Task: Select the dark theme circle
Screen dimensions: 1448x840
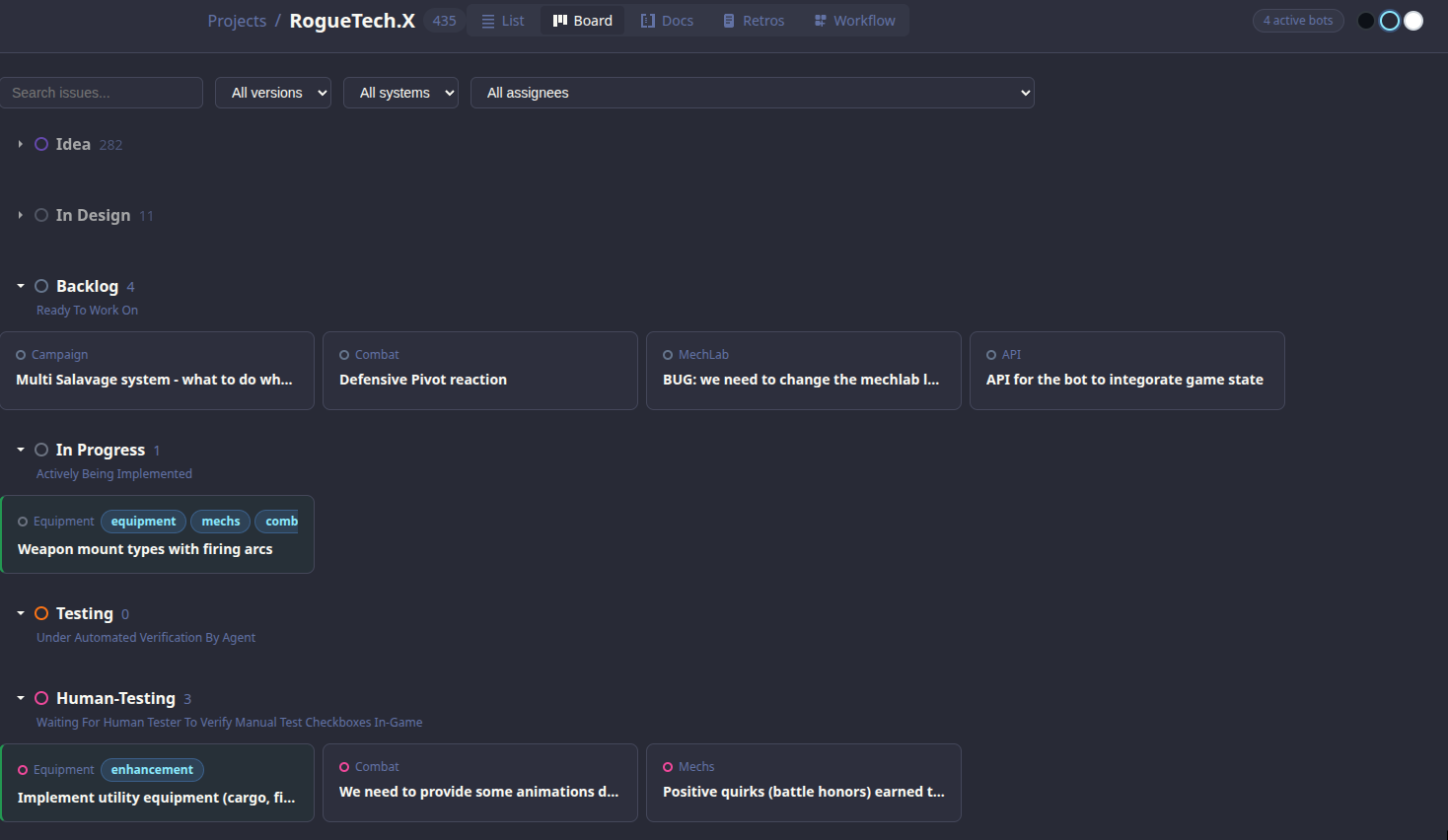Action: tap(1366, 21)
